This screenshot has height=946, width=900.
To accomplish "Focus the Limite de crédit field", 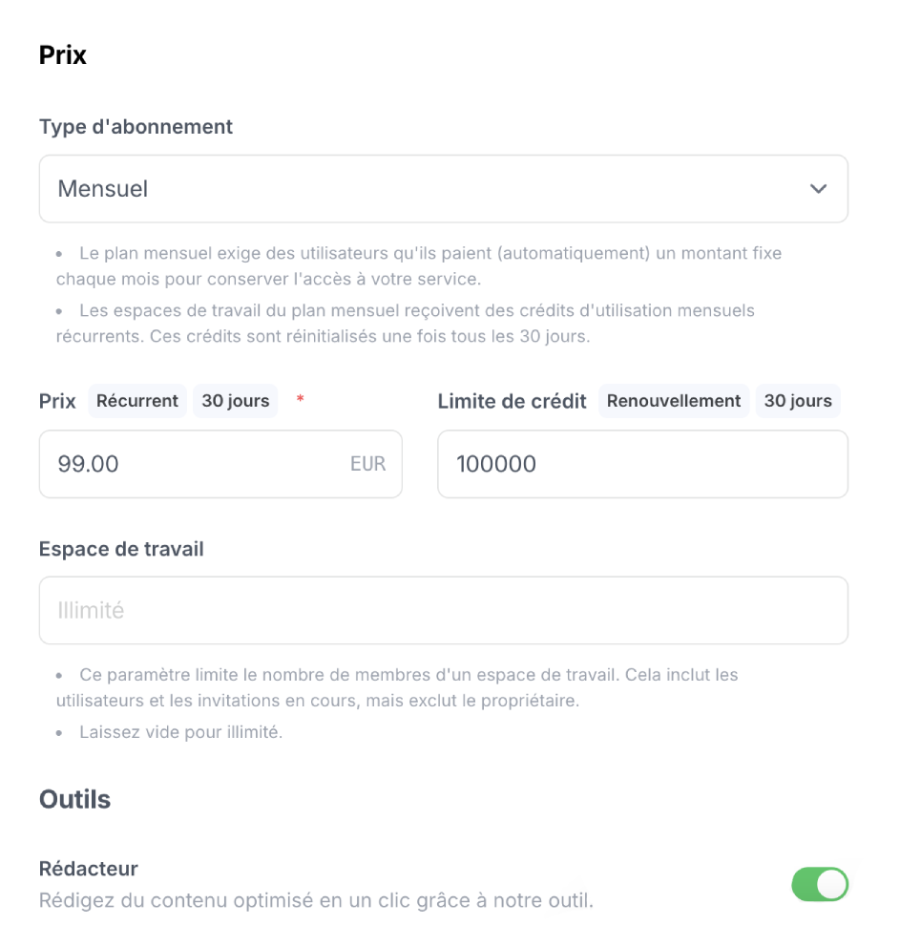I will coord(642,464).
